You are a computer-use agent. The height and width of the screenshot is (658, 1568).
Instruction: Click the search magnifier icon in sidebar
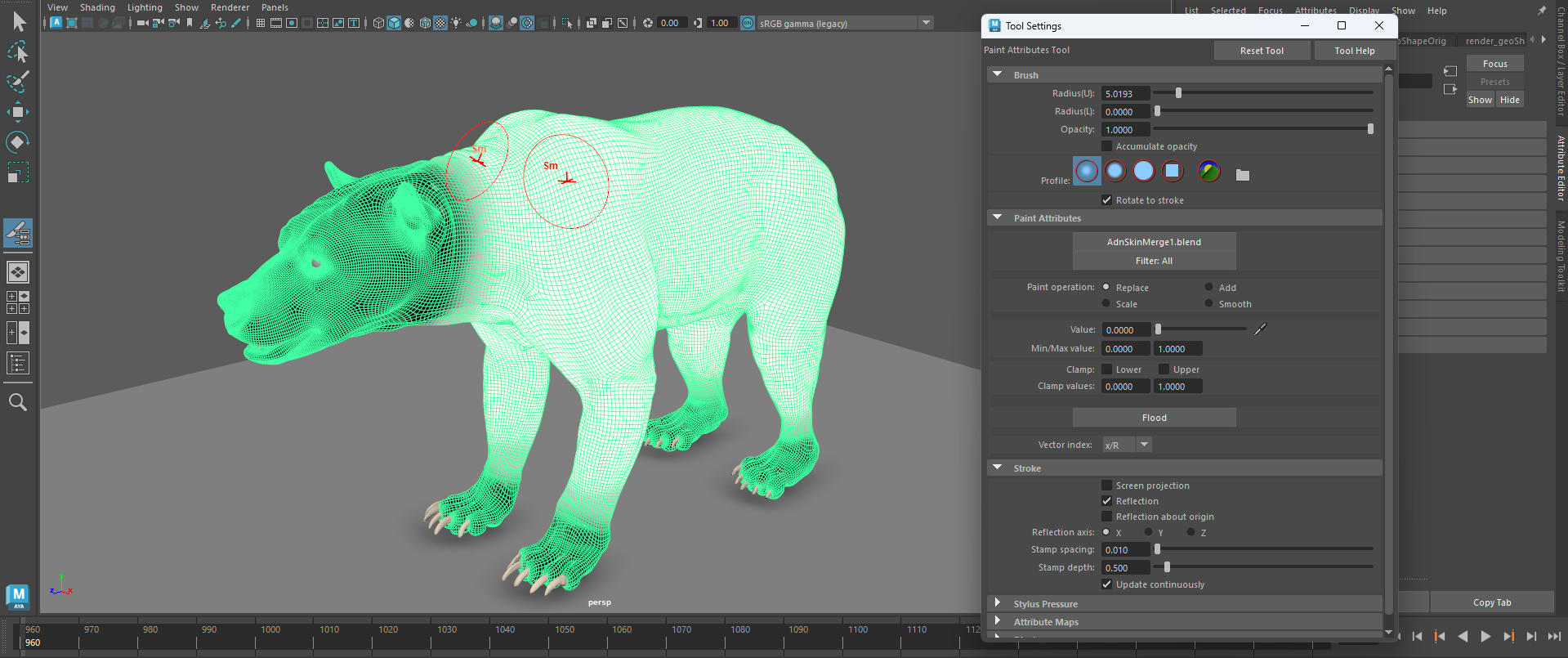coord(18,402)
